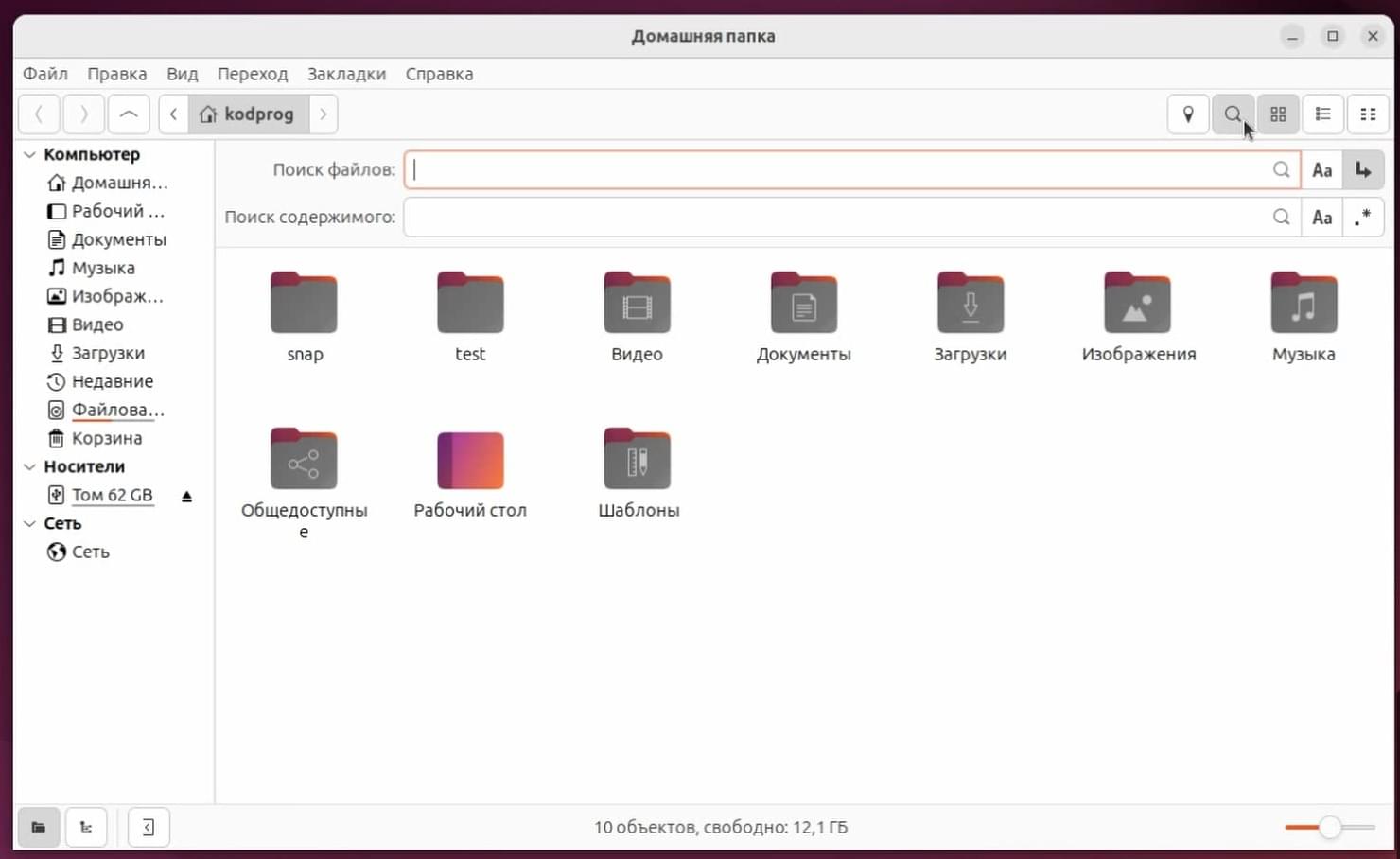This screenshot has width=1400, height=859.
Task: Collapse the Компьютер sidebar section
Action: [x=30, y=154]
